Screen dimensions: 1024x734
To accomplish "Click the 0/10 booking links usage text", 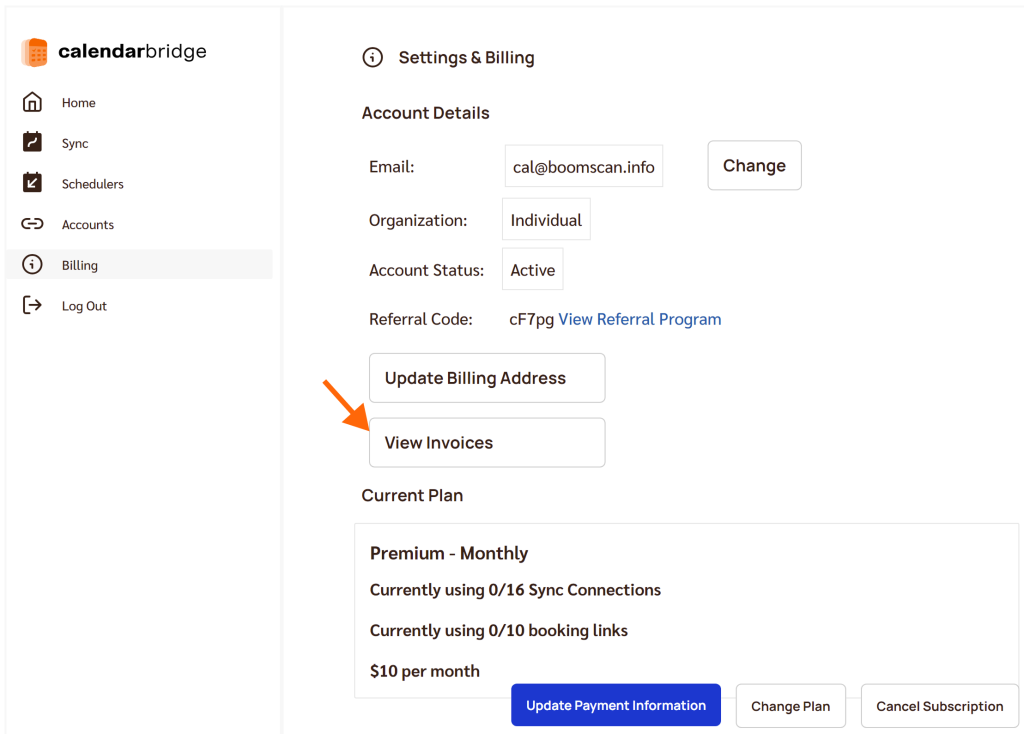I will 499,630.
